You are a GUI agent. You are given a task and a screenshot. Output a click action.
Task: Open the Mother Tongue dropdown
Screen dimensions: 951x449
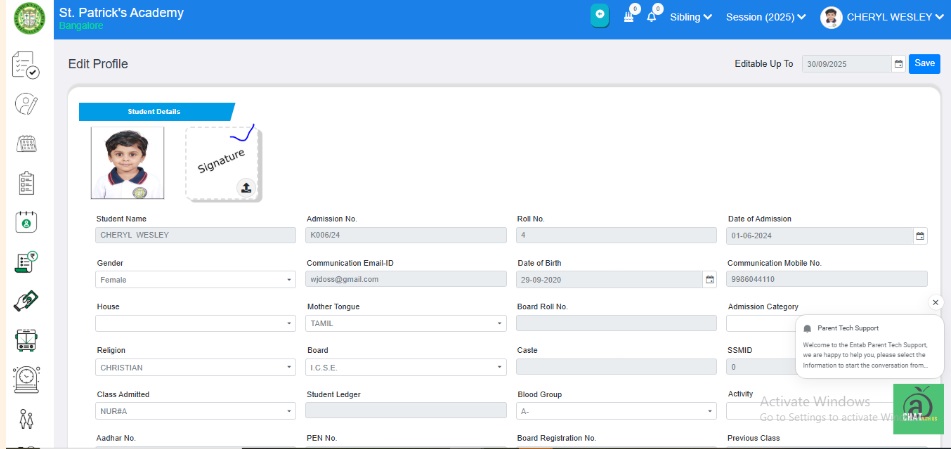coord(405,323)
